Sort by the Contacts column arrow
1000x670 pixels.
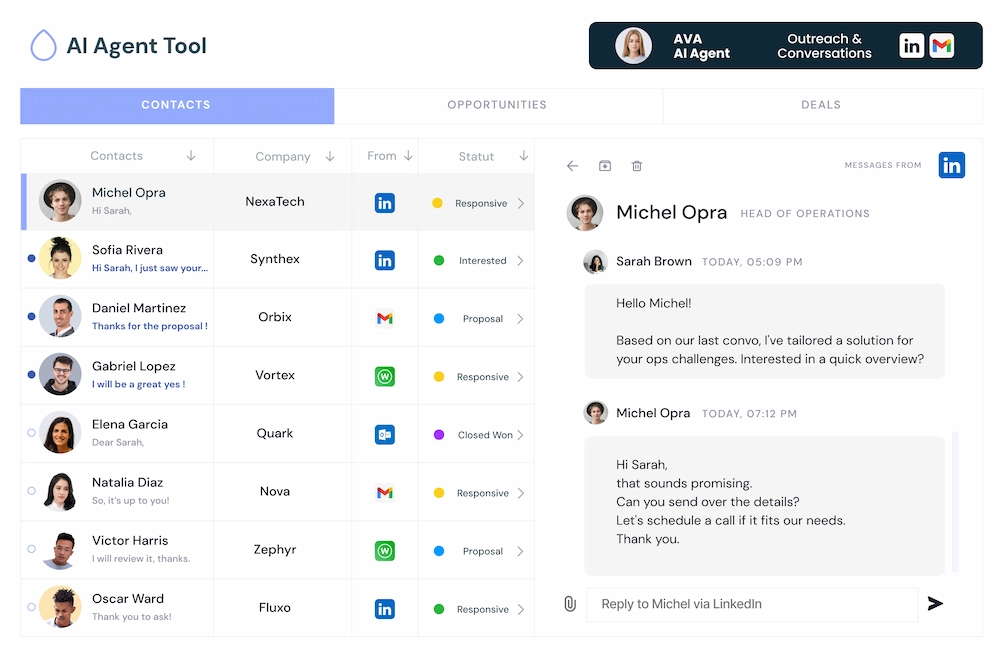tap(191, 156)
